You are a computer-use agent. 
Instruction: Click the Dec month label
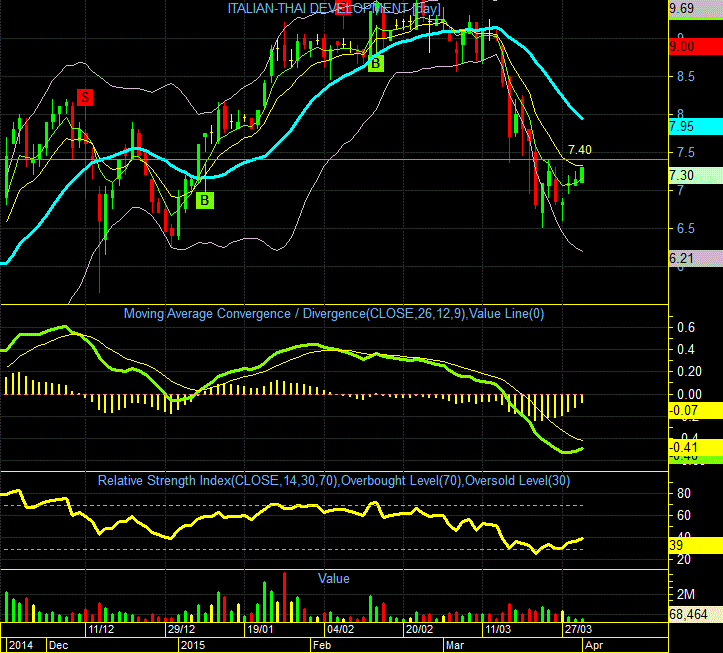click(59, 645)
